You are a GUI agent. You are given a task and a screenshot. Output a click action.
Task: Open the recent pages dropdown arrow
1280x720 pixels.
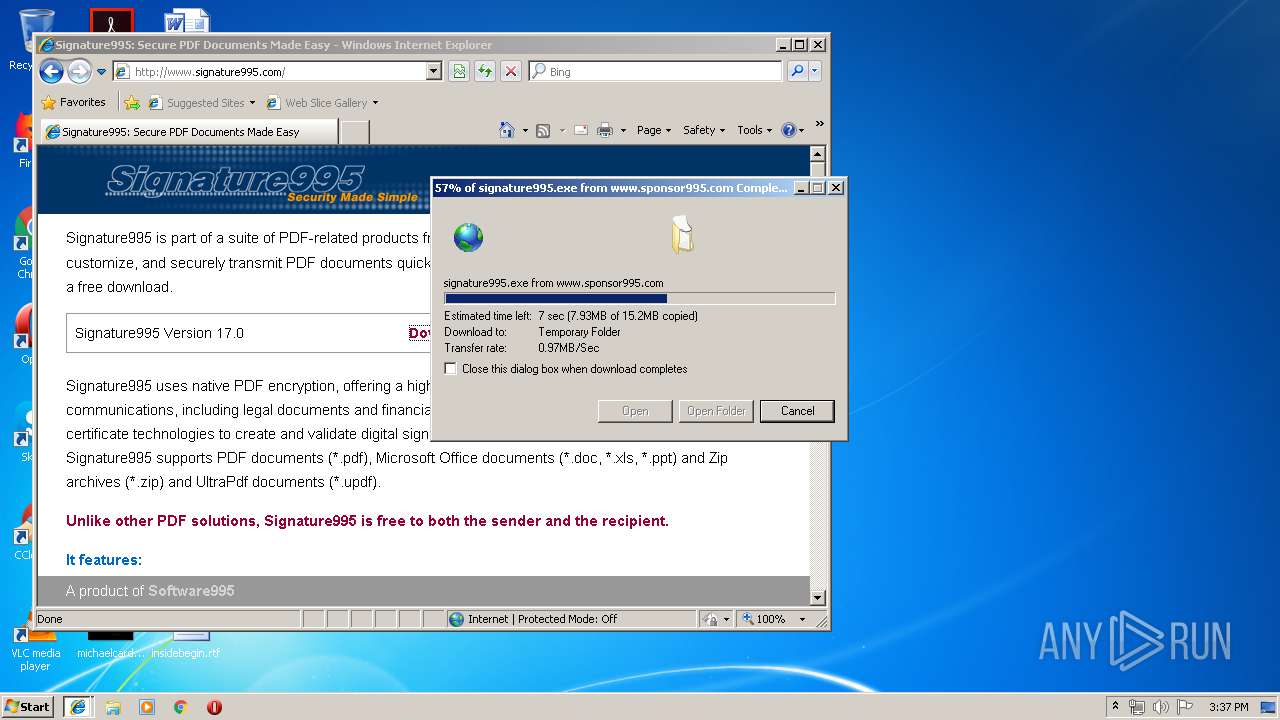pos(101,72)
